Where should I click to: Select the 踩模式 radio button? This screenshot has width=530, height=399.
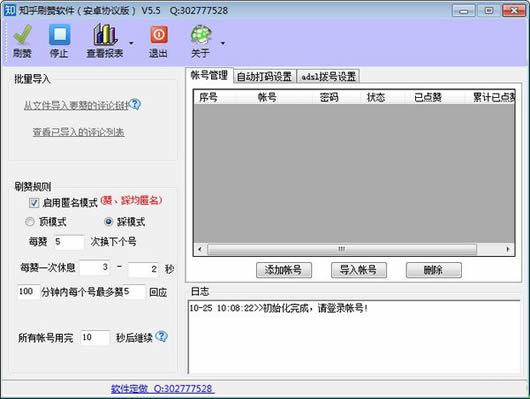[x=108, y=222]
